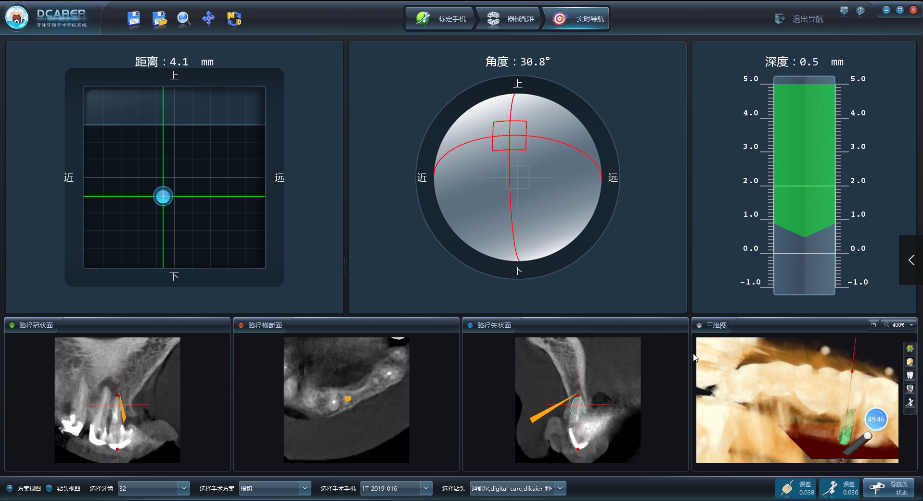Open the tooth position dropdown showing 32
Viewport: 923px width, 501px height.
pos(153,488)
